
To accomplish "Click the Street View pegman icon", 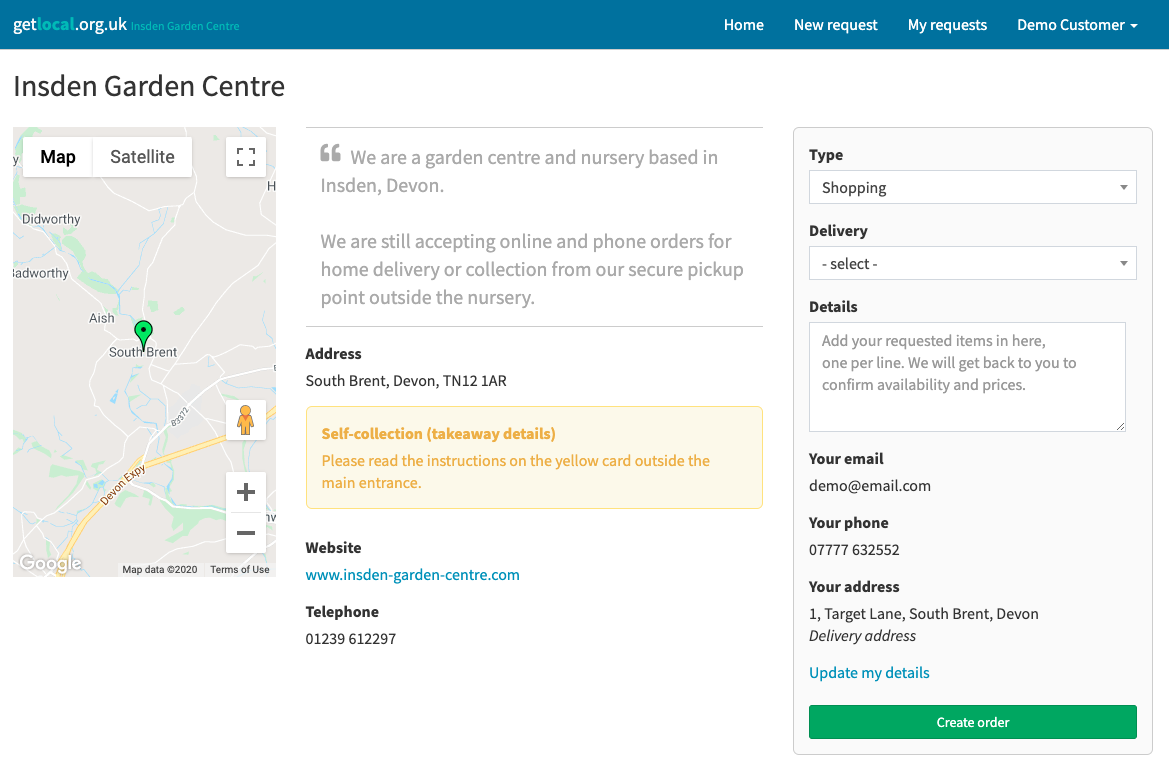I will 246,420.
